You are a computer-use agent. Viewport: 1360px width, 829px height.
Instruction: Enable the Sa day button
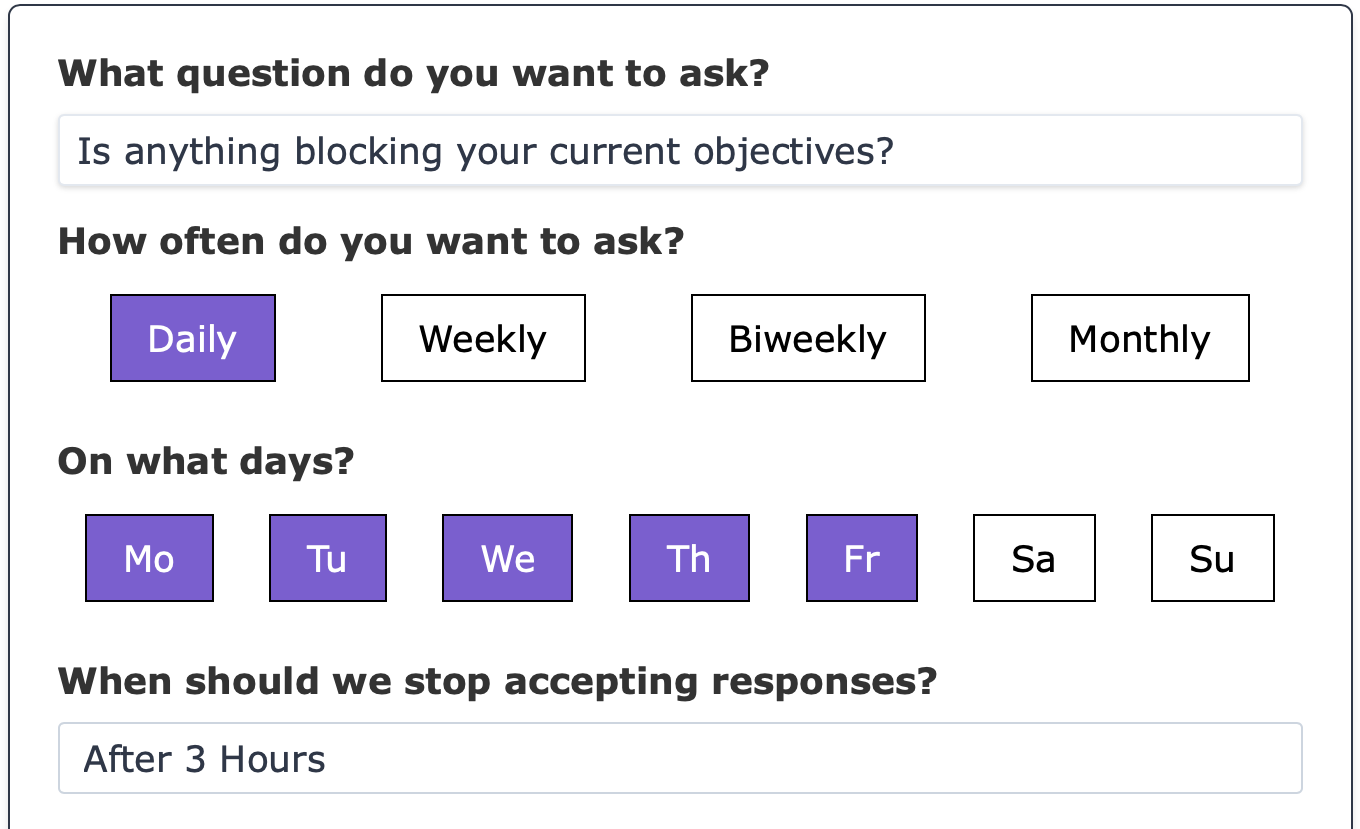click(x=1034, y=558)
